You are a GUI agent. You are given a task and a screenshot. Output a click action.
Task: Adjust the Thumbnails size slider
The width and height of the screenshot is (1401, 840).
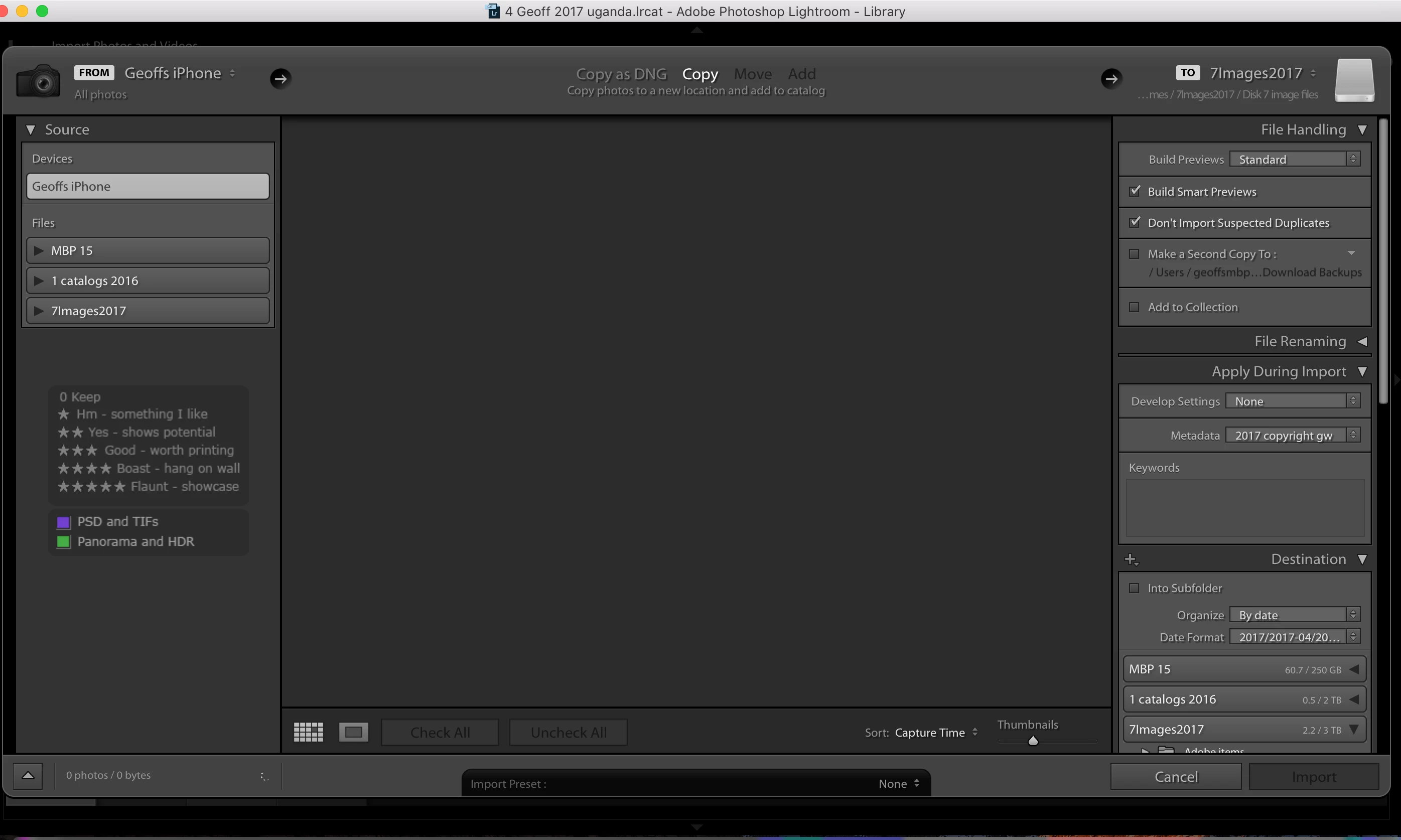(1033, 740)
